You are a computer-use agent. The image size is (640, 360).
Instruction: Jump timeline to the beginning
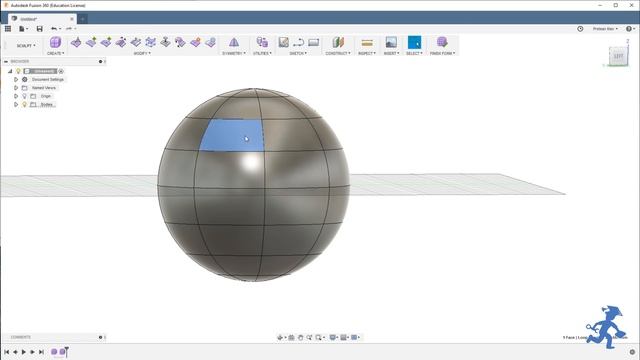(x=7, y=352)
